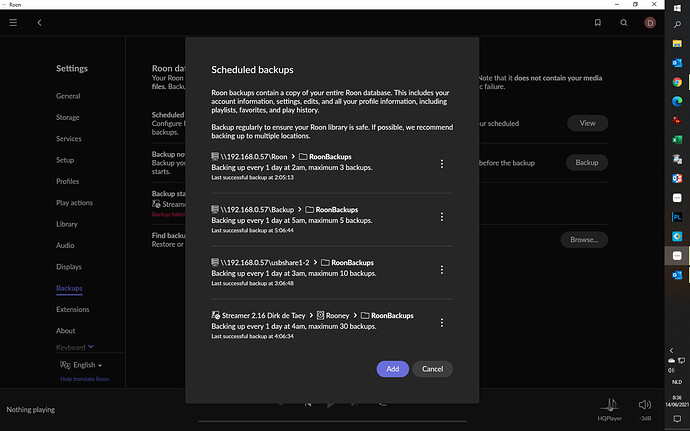Open Storage settings section
Image resolution: width=690 pixels, height=431 pixels.
pyautogui.click(x=68, y=117)
